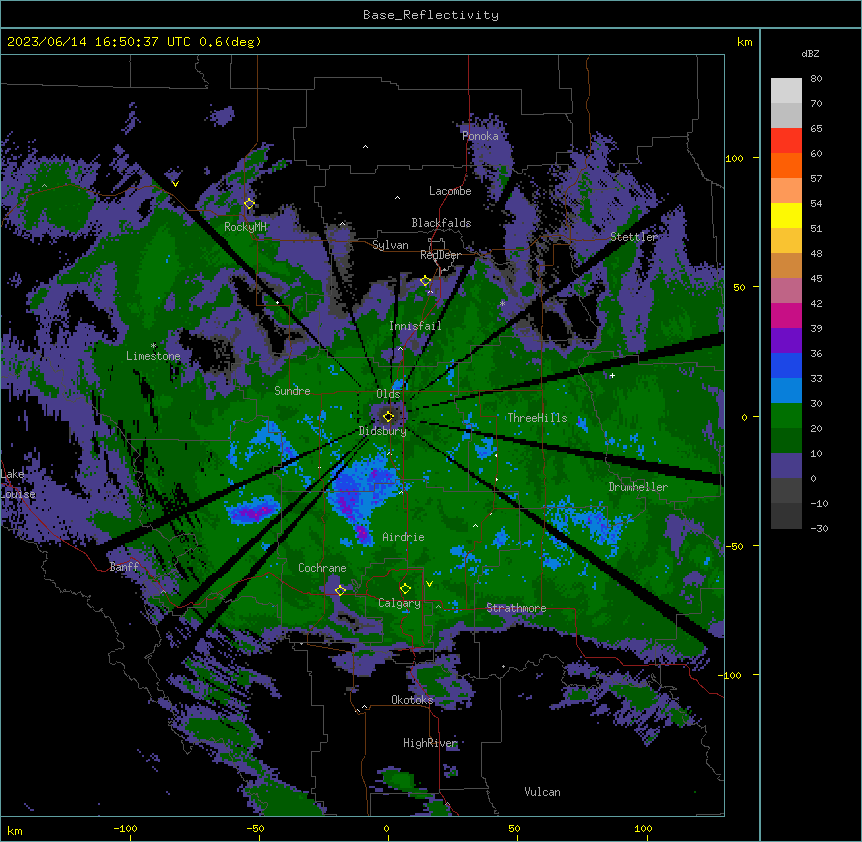Click the Okotoks label
Viewport: 862px width, 842px height.
(x=412, y=700)
